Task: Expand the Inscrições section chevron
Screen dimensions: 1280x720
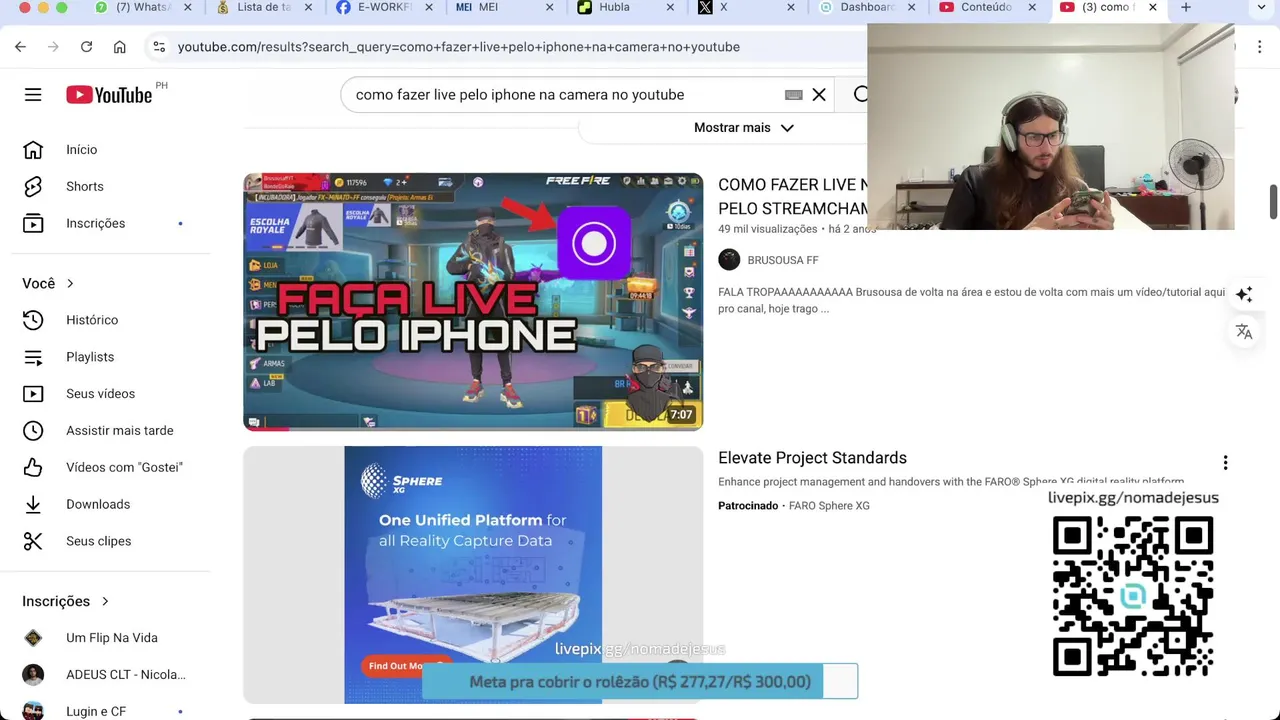Action: [x=105, y=601]
